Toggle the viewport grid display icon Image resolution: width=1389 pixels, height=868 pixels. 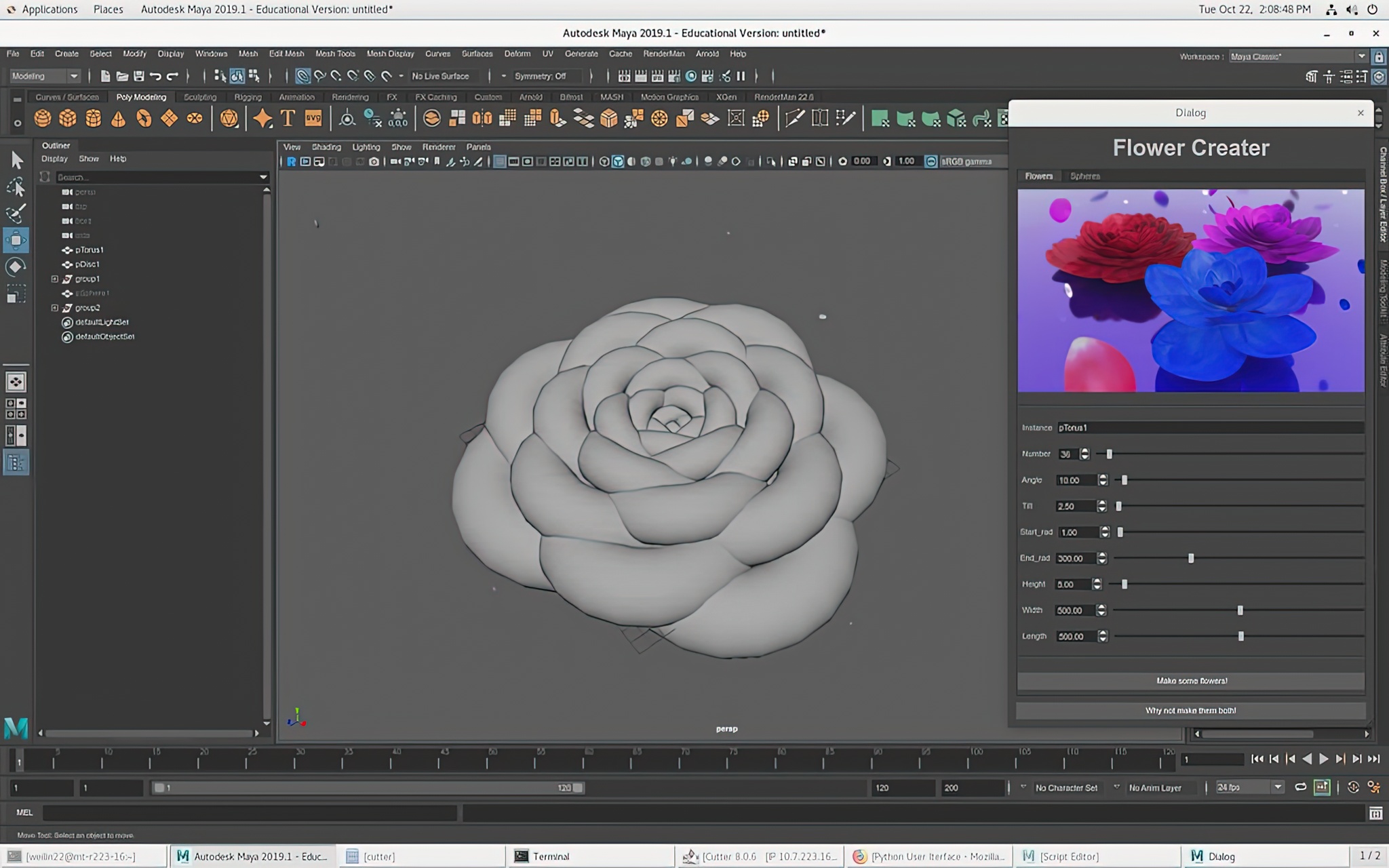point(499,161)
